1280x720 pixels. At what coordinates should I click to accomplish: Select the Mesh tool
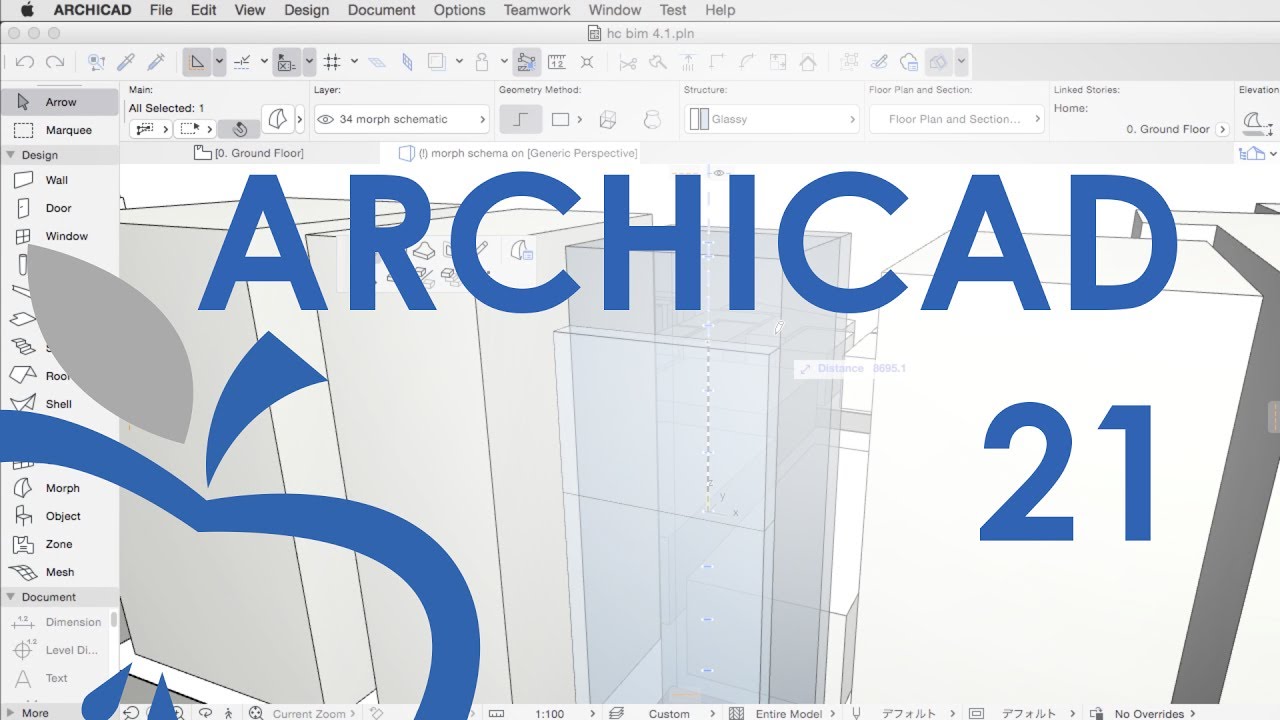pyautogui.click(x=60, y=572)
